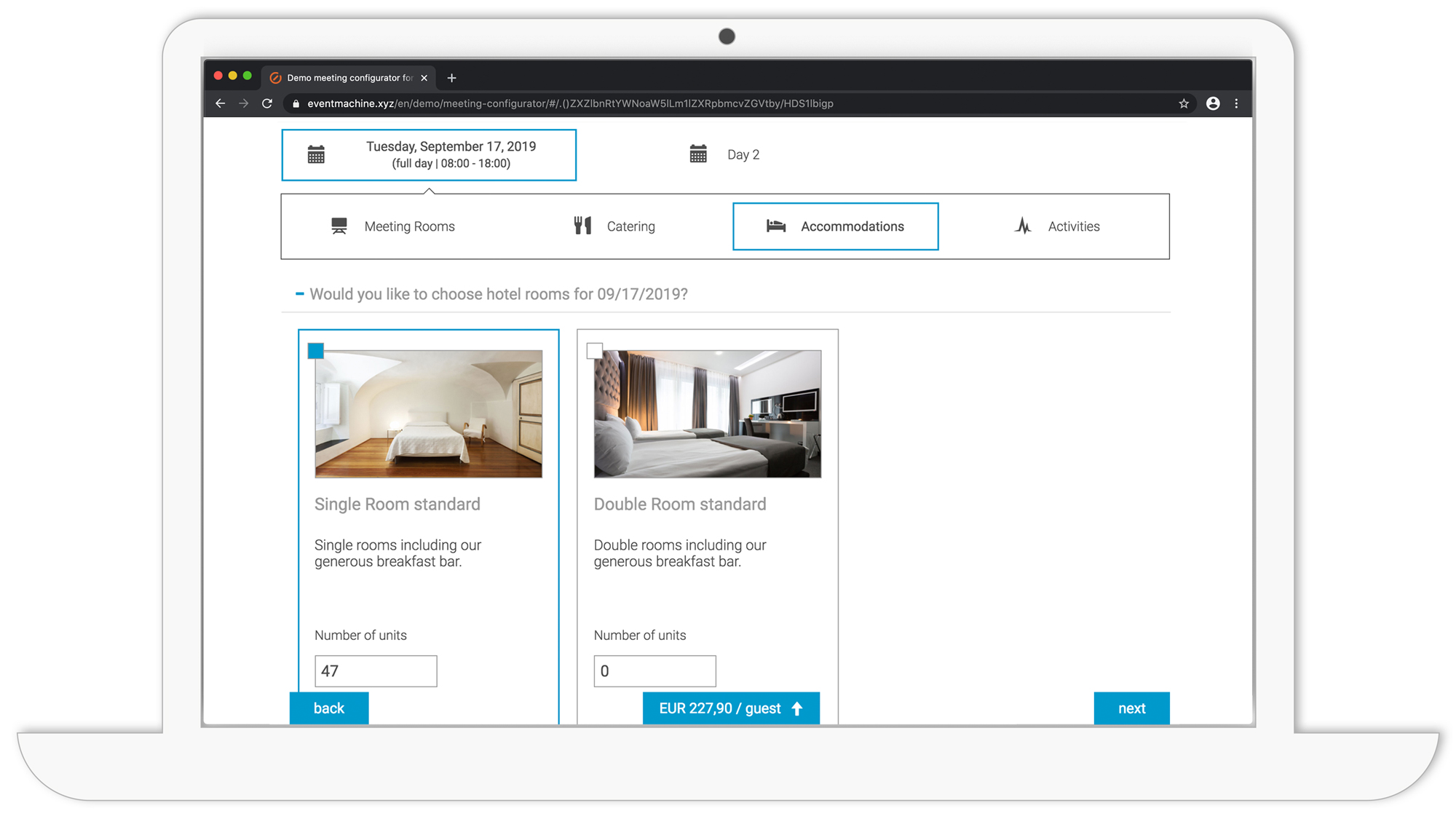Collapse the hotel rooms question section
The width and height of the screenshot is (1456, 819).
pos(299,293)
